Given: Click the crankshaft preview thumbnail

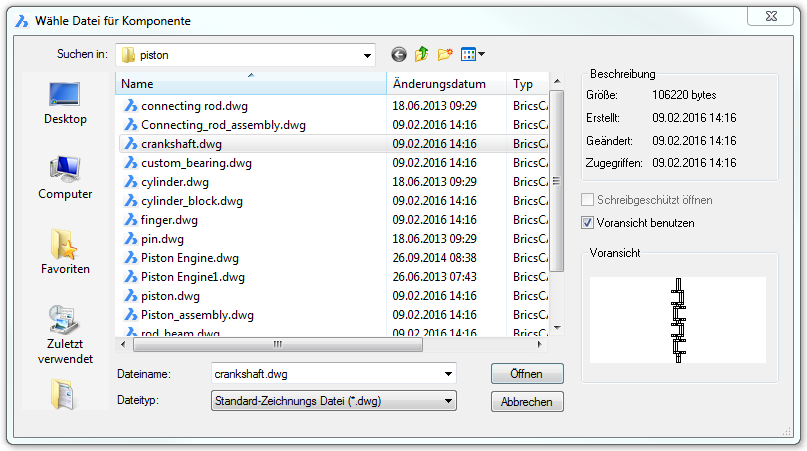Looking at the screenshot, I should [x=678, y=320].
